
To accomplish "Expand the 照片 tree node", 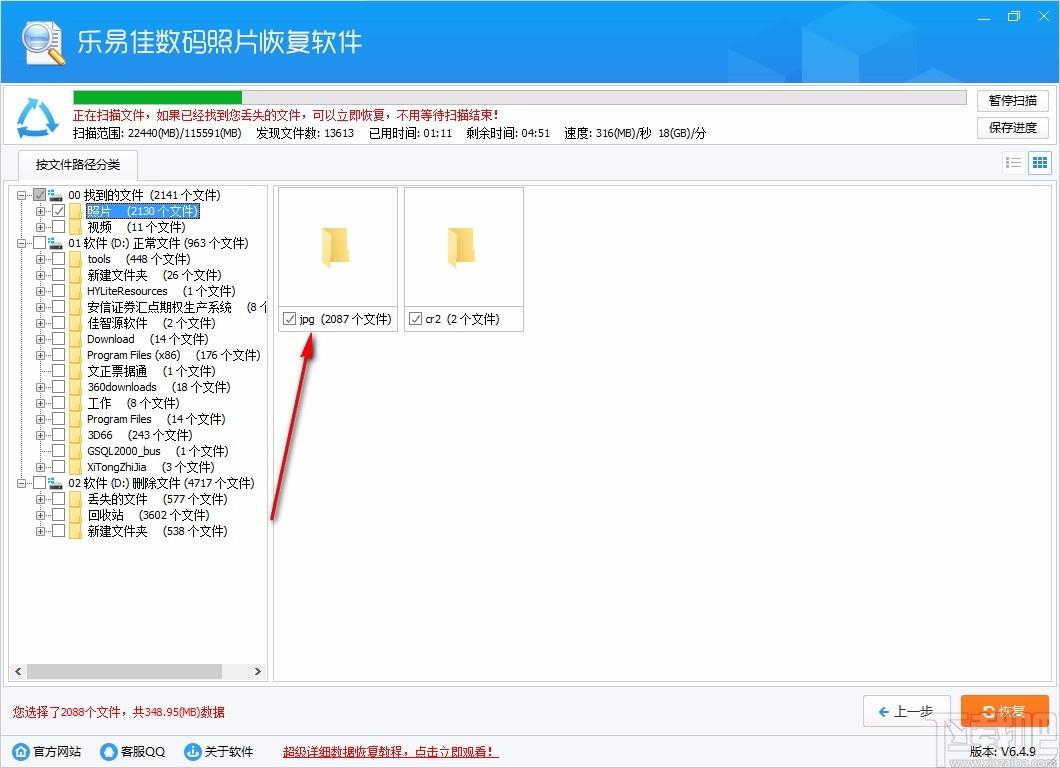I will (41, 212).
